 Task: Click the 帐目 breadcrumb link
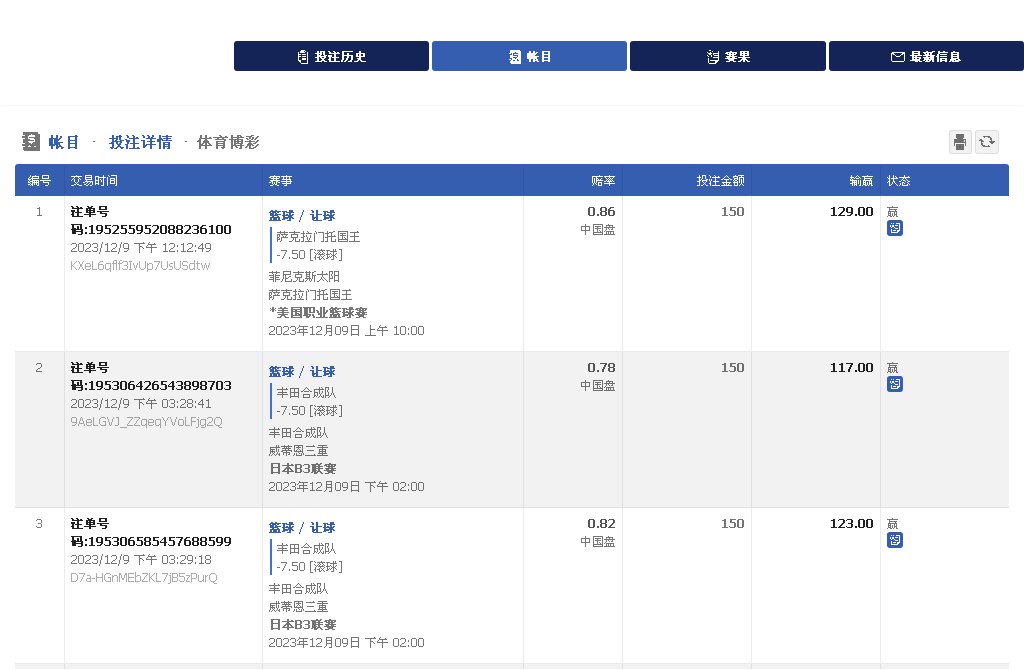tap(63, 142)
